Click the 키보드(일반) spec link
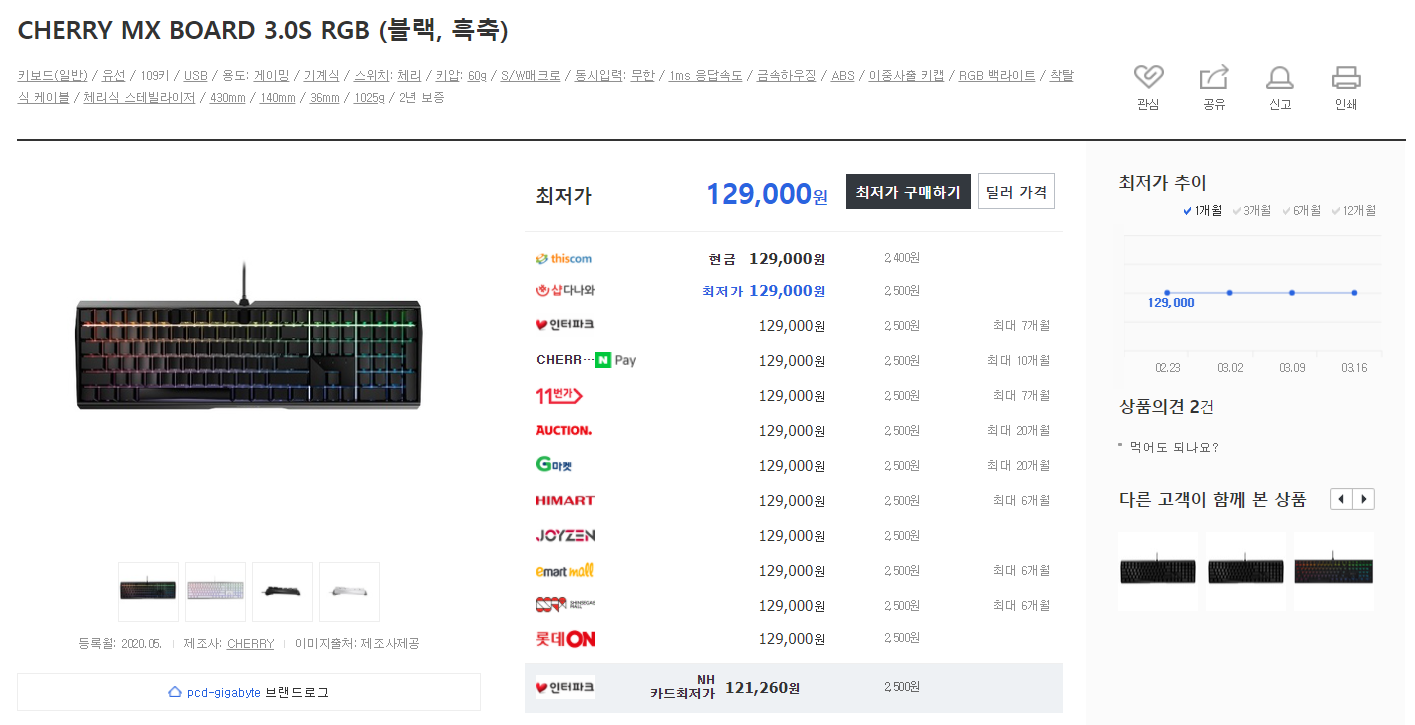 (53, 75)
